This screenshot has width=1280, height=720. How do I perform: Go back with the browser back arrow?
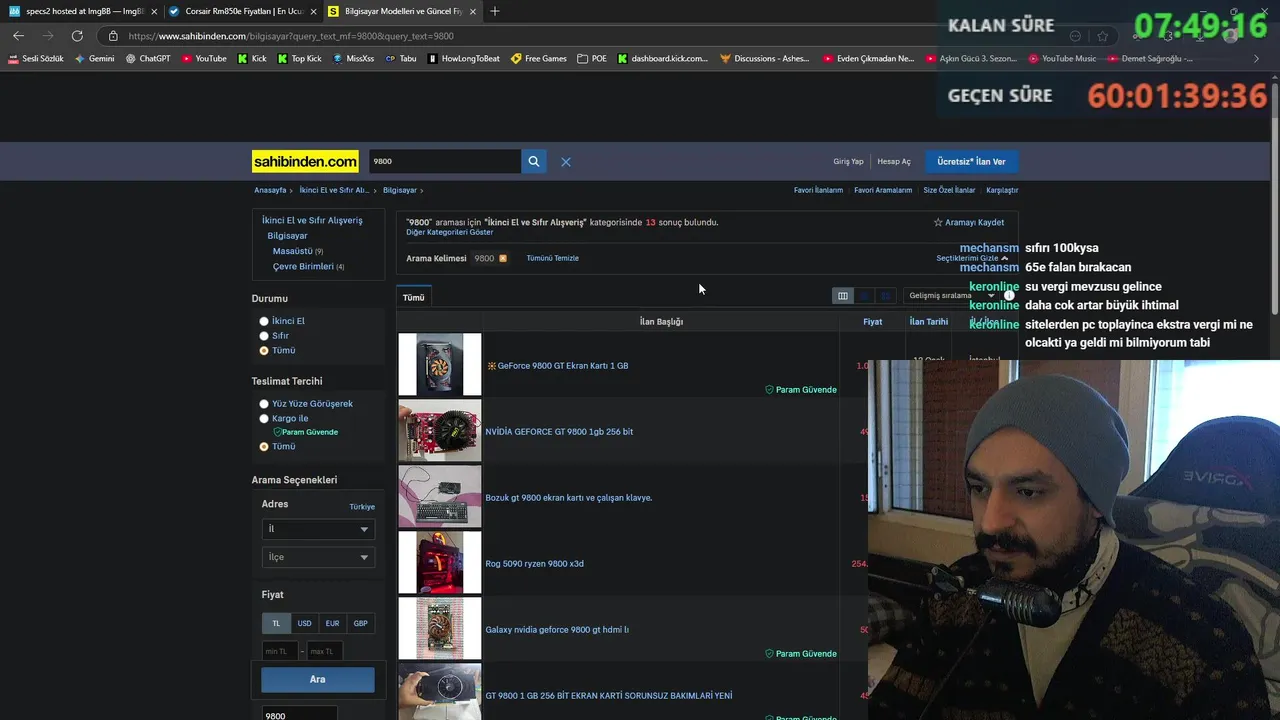pos(18,36)
